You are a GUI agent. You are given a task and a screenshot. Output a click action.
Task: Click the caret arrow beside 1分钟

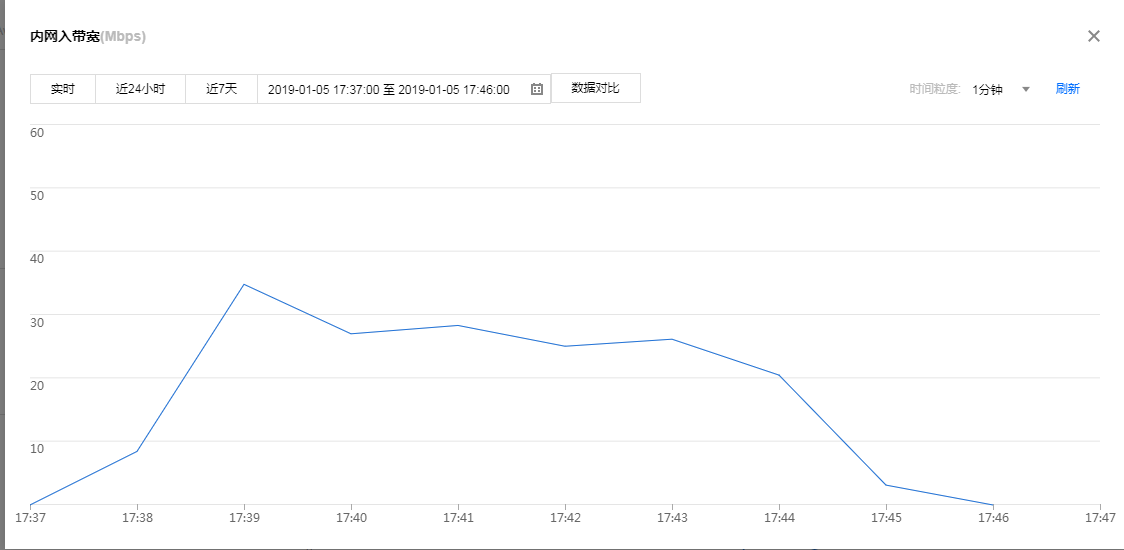[x=1025, y=89]
